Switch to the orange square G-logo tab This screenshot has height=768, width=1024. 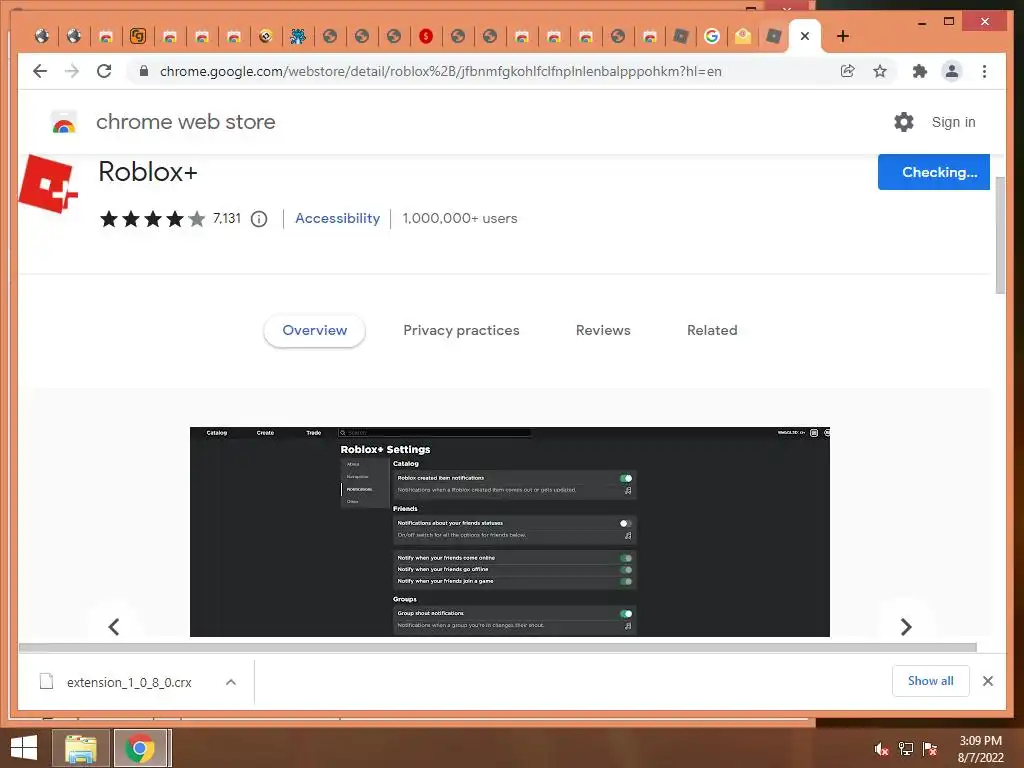click(137, 36)
